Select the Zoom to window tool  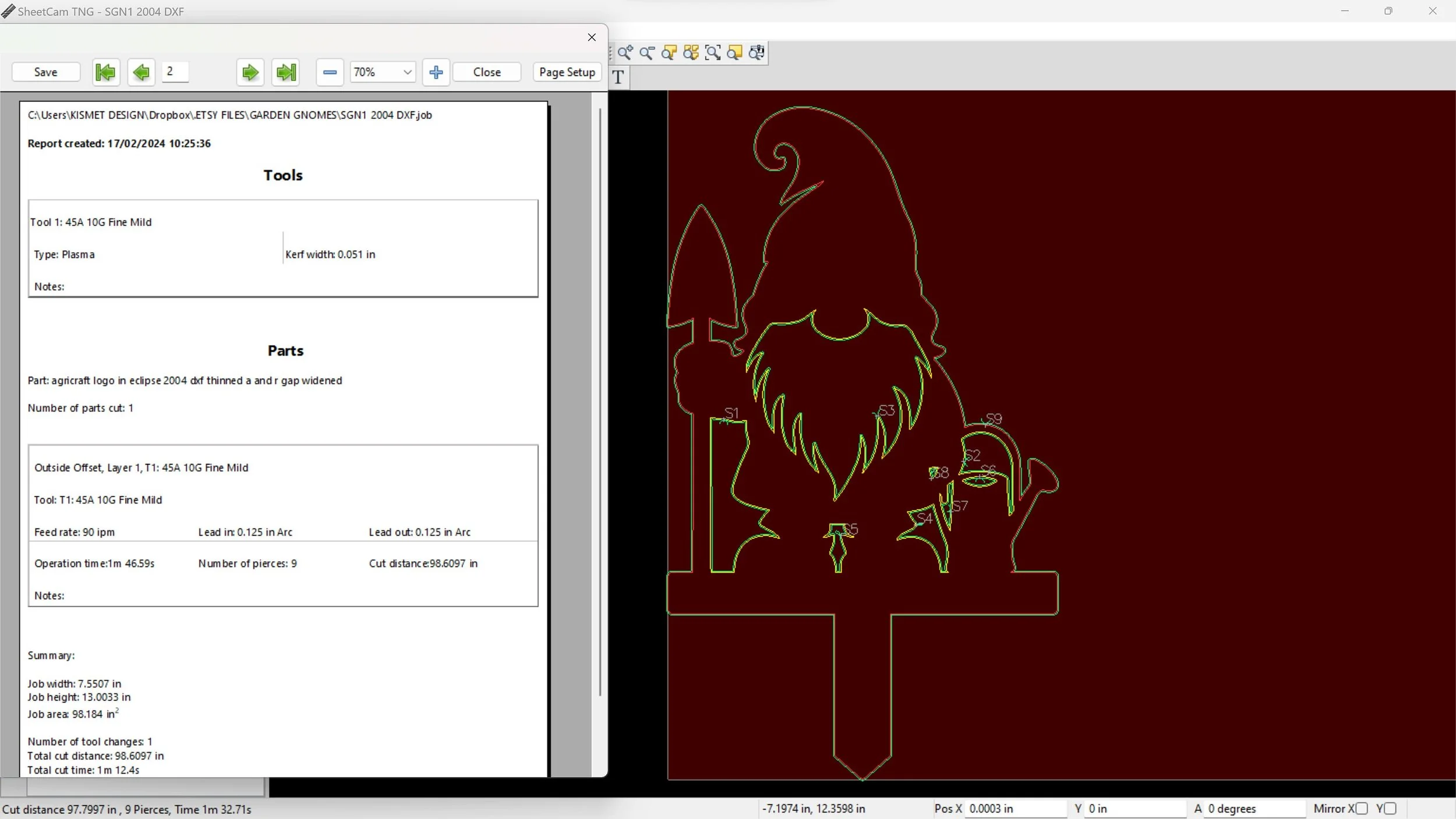pyautogui.click(x=713, y=53)
